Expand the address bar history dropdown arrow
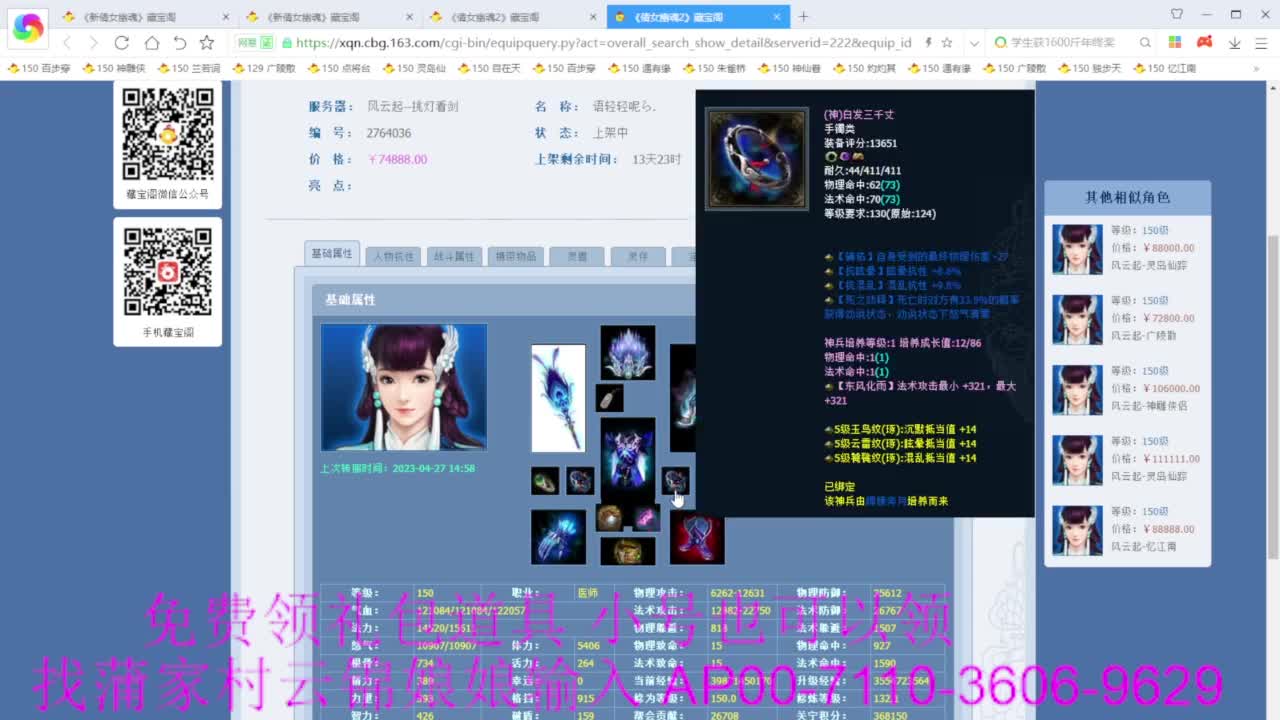The width and height of the screenshot is (1280, 720). [974, 44]
